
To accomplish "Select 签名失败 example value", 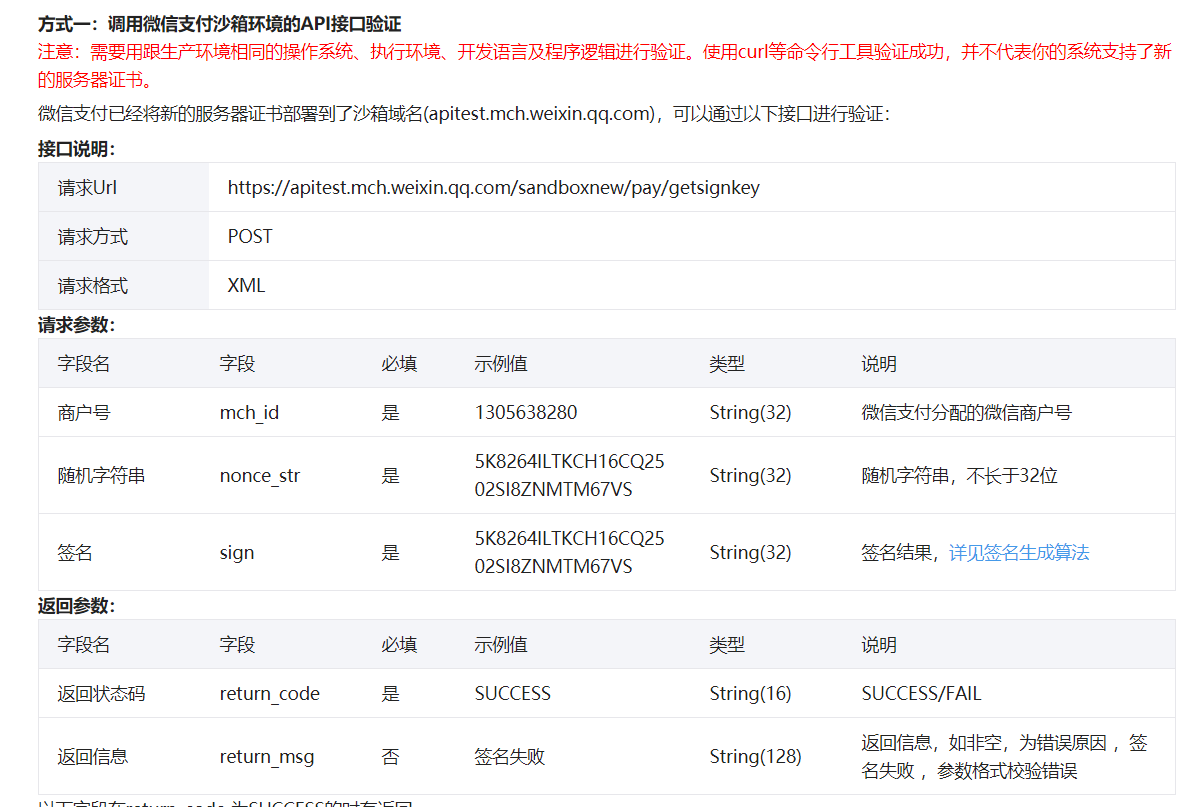I will pyautogui.click(x=509, y=757).
